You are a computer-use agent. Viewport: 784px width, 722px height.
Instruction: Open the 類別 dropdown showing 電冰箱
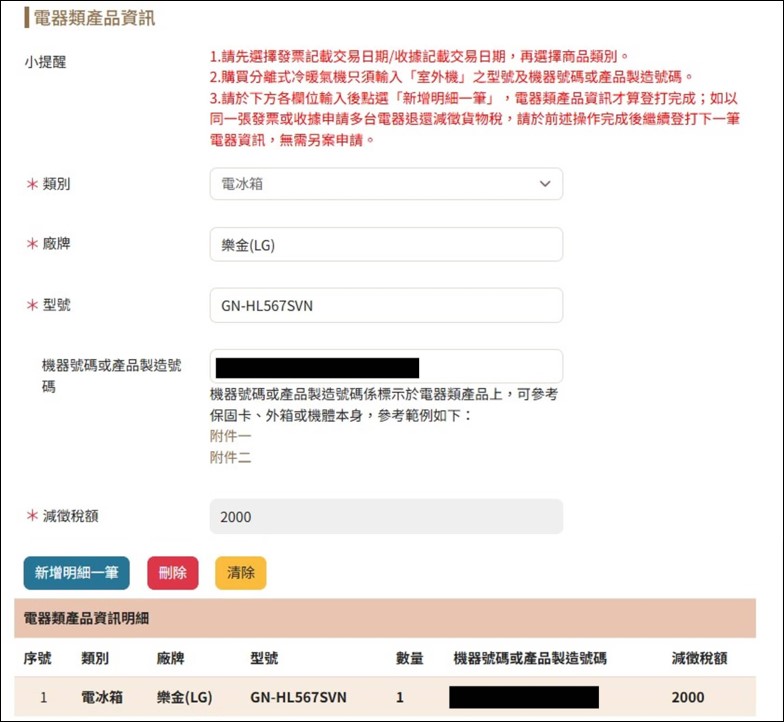click(x=385, y=184)
